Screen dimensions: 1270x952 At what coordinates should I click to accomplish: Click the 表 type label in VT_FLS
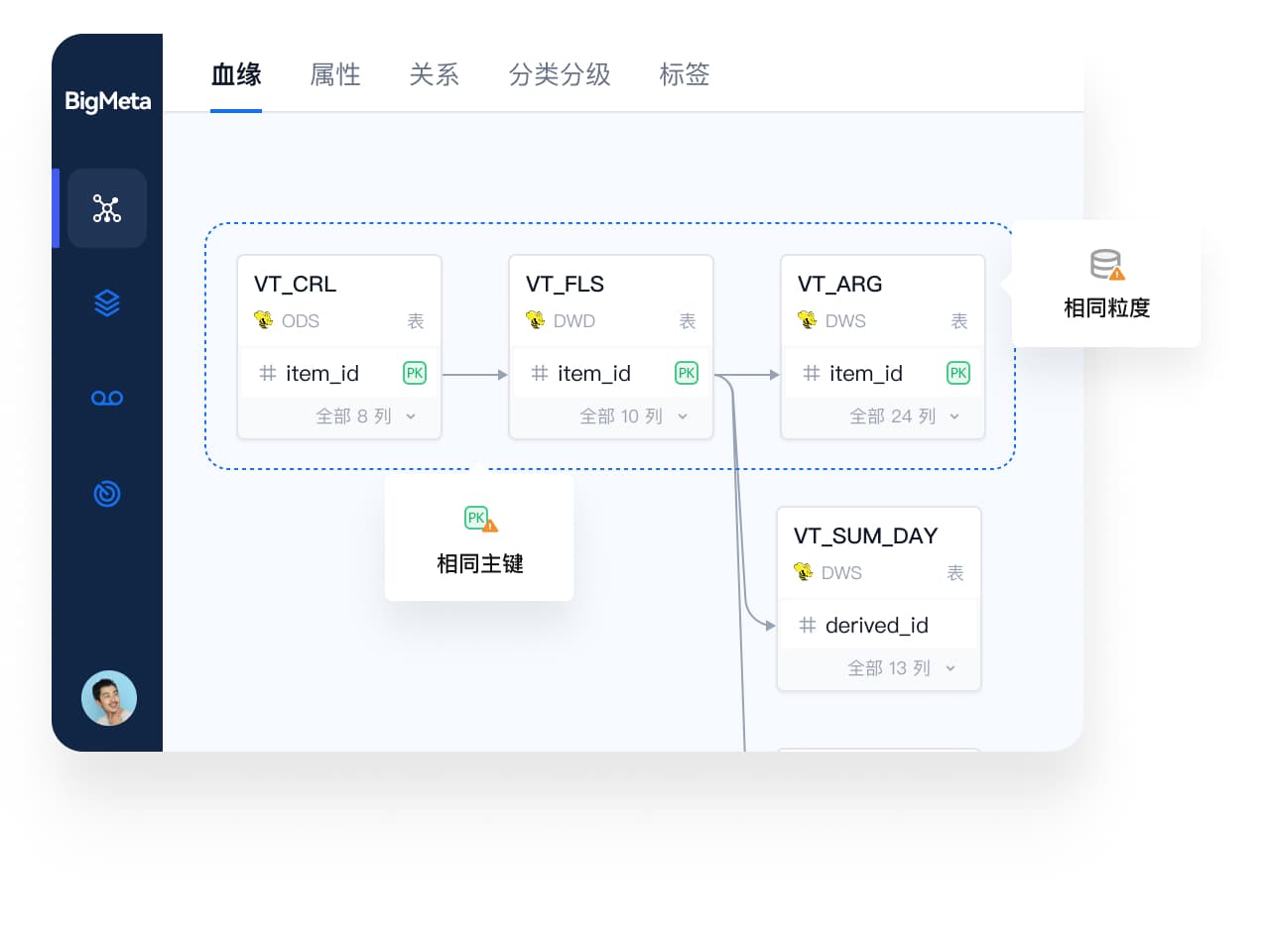coord(688,320)
